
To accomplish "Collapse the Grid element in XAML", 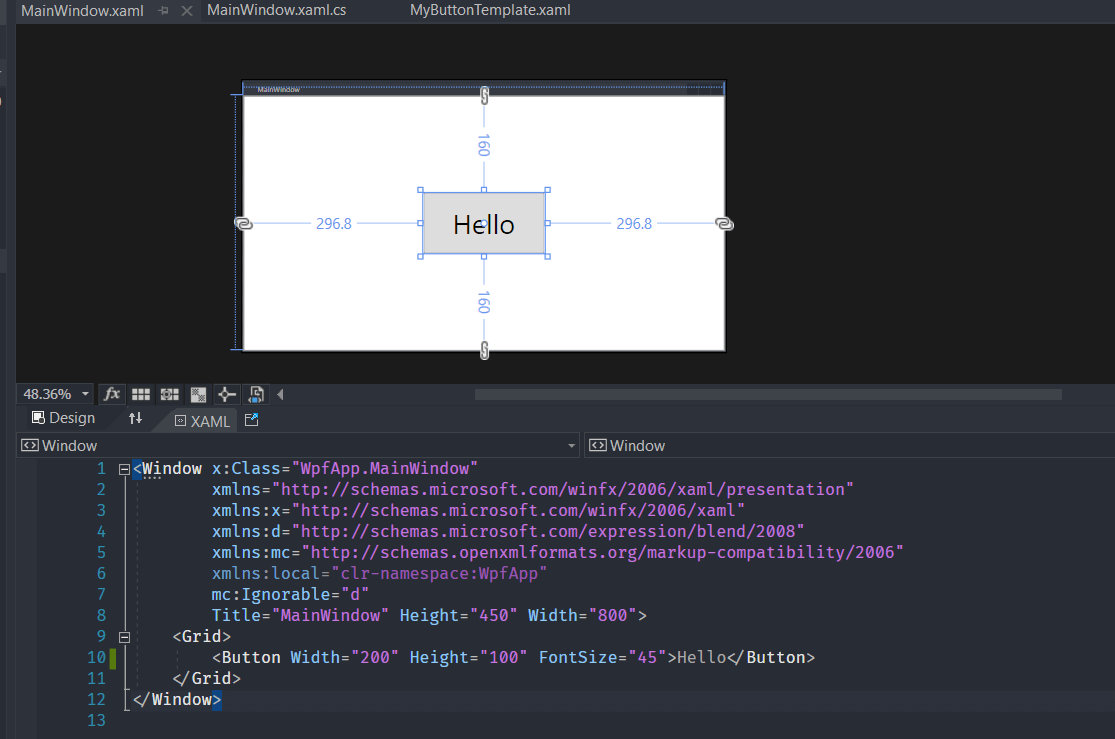I will click(x=125, y=636).
